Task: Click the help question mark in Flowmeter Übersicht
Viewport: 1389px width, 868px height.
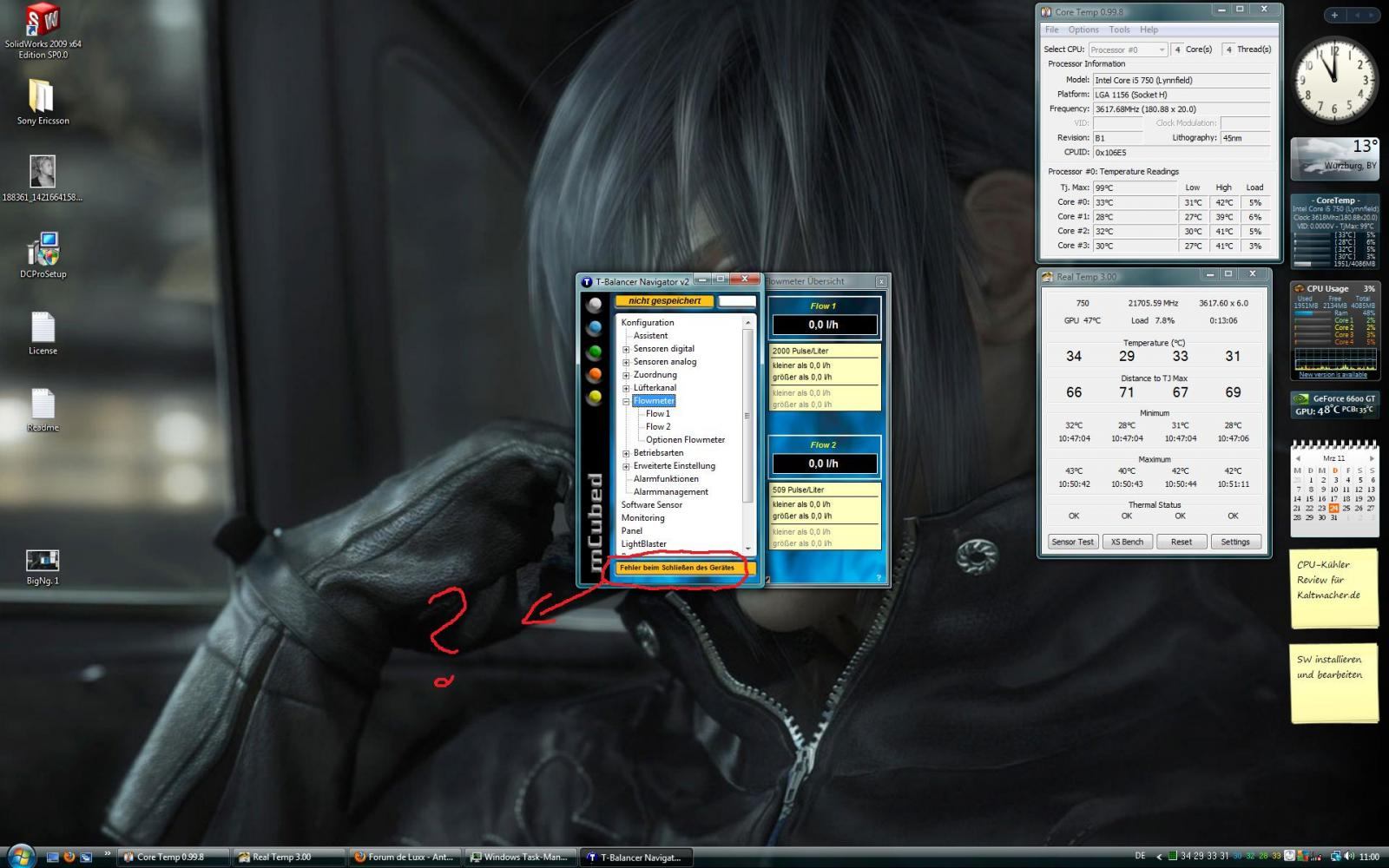Action: tap(878, 577)
